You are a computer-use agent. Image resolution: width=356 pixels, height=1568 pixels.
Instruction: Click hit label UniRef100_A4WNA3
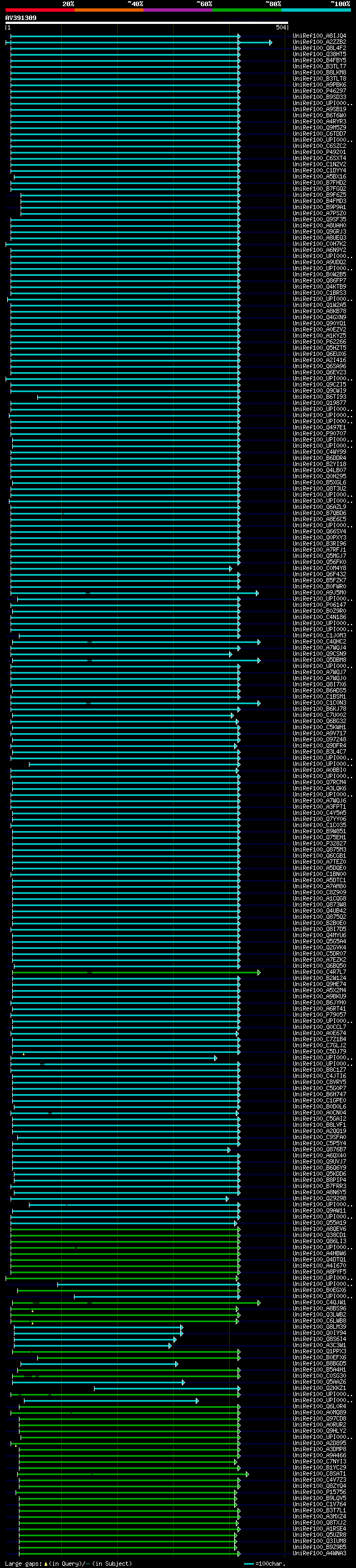[x=319, y=1554]
